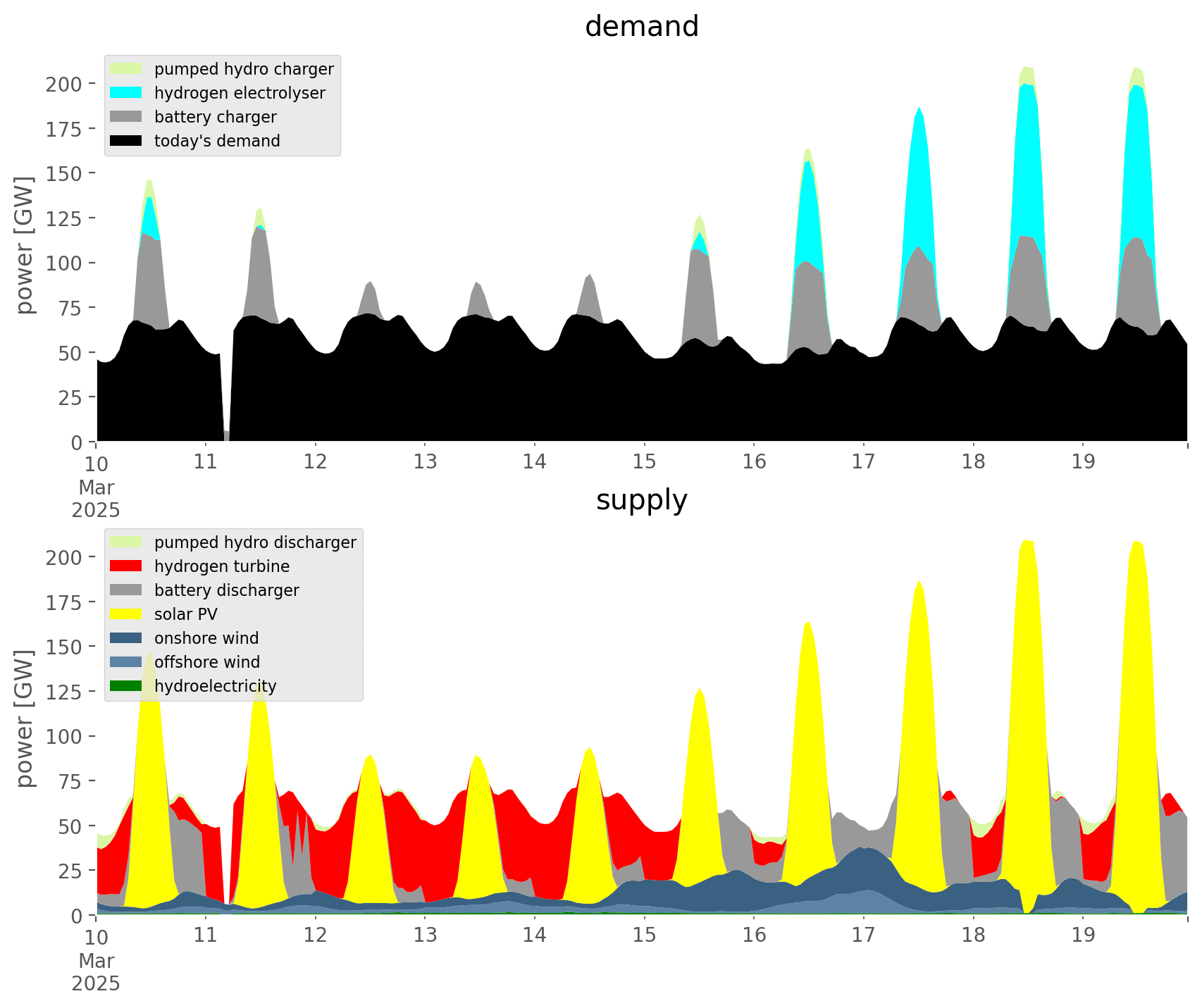The height and width of the screenshot is (1008, 1202).
Task: Click the battery discharger legend swatch
Action: tap(126, 590)
